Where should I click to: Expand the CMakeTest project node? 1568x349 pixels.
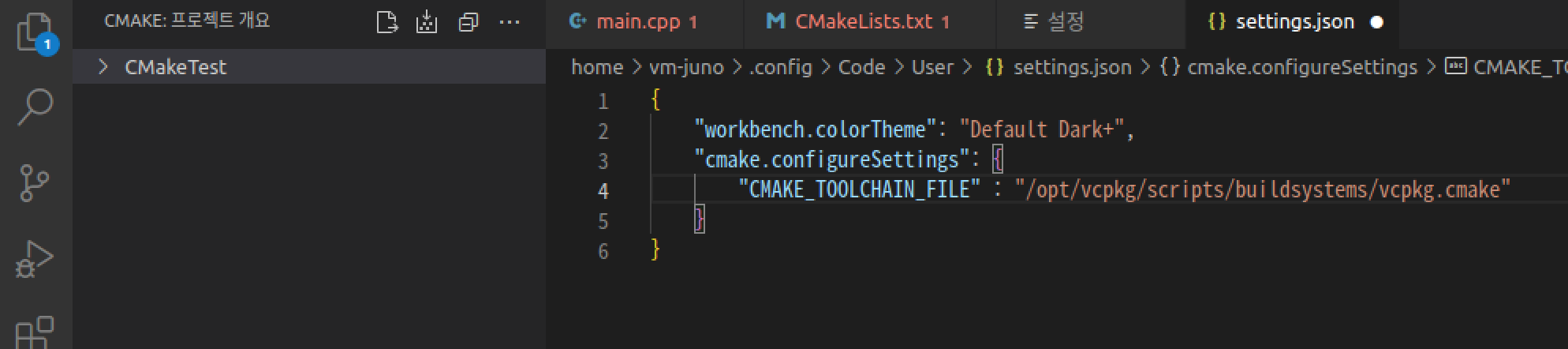(x=103, y=67)
